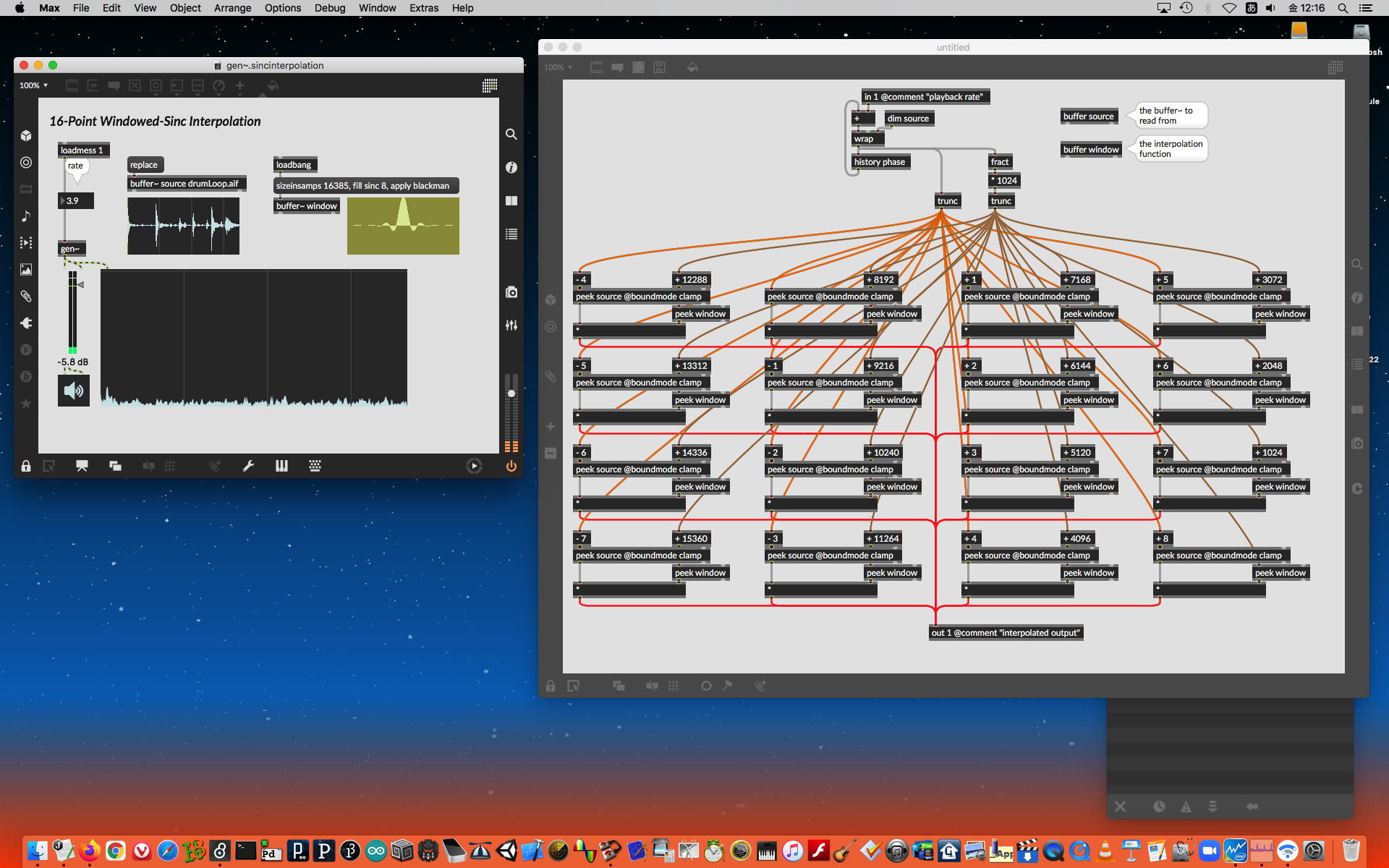Open the Inspector info icon
The height and width of the screenshot is (868, 1389).
[511, 167]
